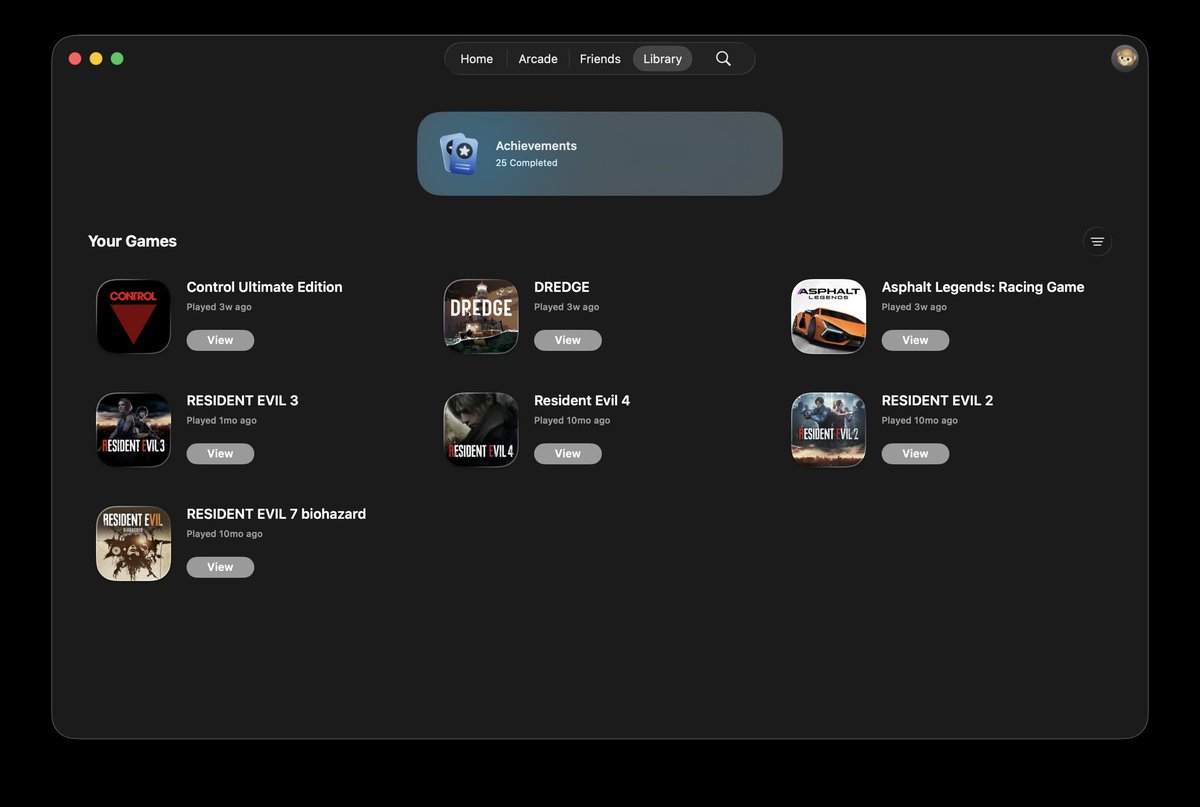Switch to the Arcade tab
The height and width of the screenshot is (807, 1200).
538,59
